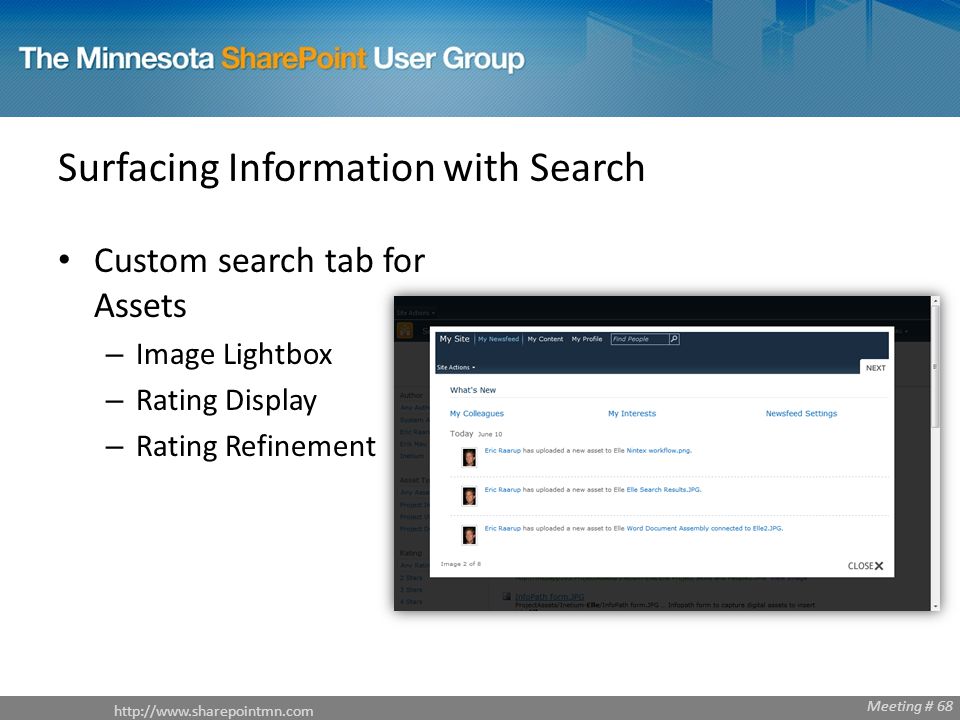Click Eric Raarup's photo beside Nintex workflow entry
The height and width of the screenshot is (720, 960).
coord(469,457)
